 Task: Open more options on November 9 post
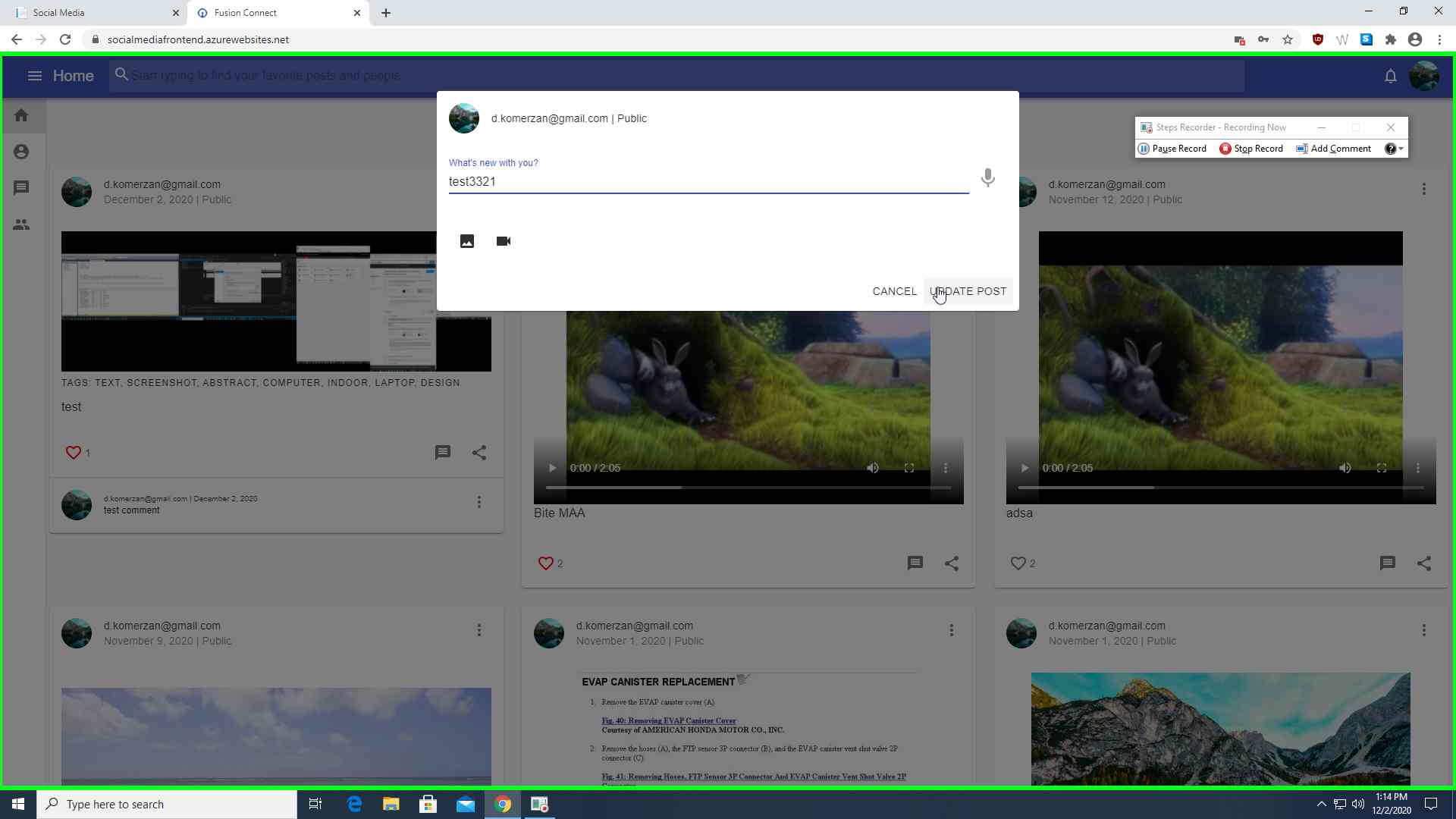[479, 630]
